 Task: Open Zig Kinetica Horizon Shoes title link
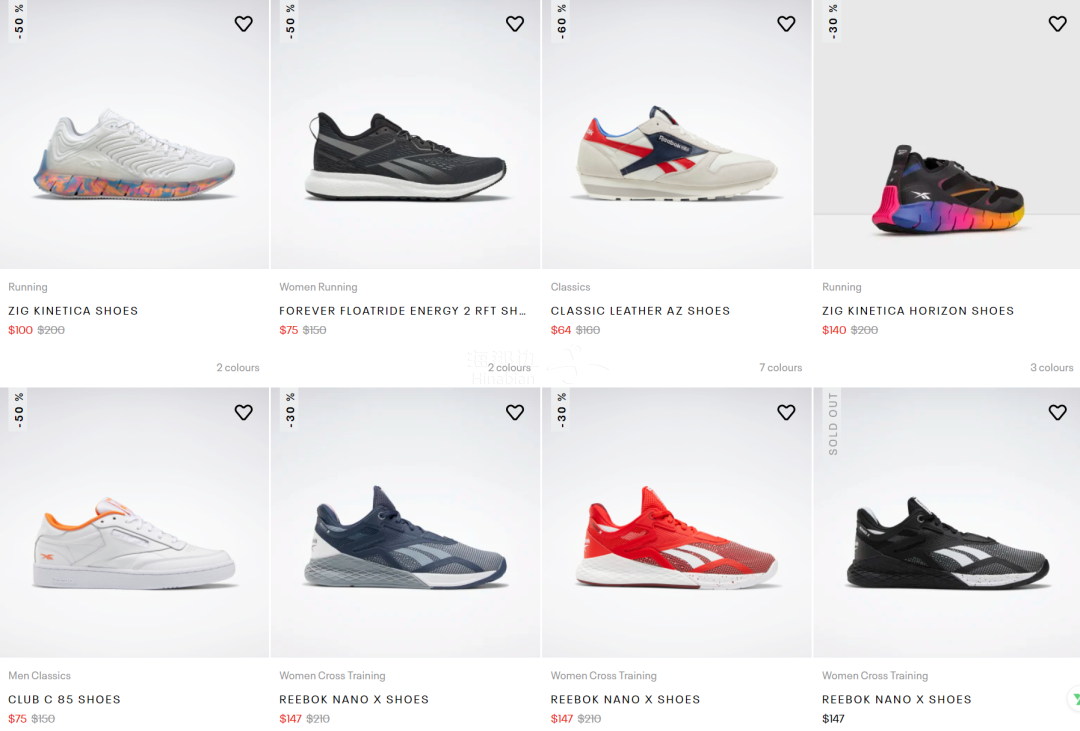pyautogui.click(x=918, y=311)
